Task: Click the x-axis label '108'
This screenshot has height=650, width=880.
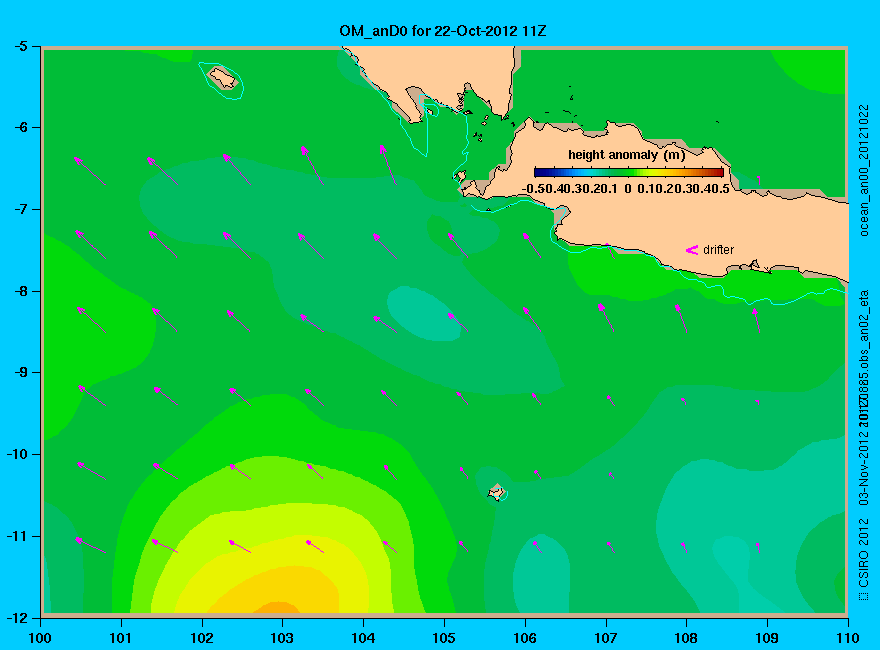Action: [686, 638]
